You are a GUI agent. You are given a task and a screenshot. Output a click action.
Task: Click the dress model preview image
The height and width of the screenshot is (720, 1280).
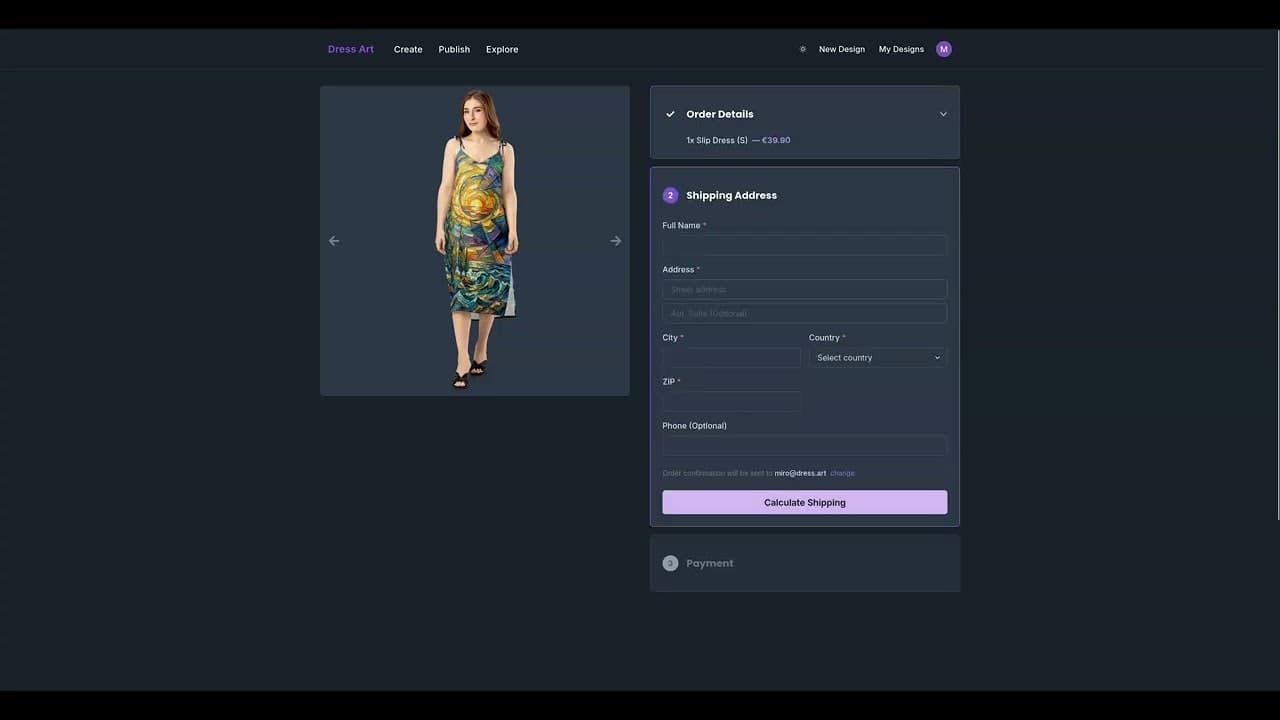tap(474, 240)
